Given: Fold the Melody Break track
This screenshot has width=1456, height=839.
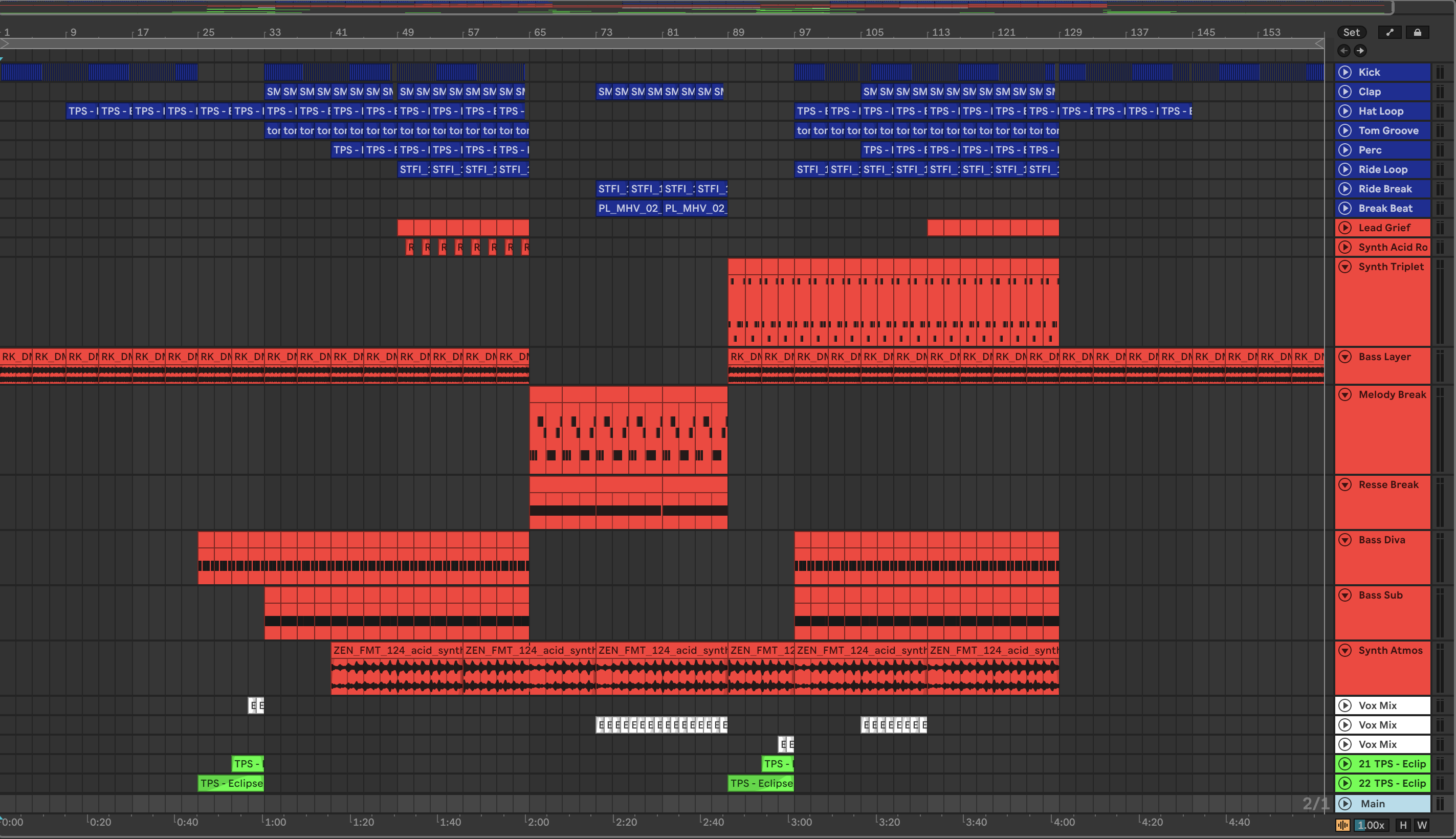Looking at the screenshot, I should (1345, 395).
